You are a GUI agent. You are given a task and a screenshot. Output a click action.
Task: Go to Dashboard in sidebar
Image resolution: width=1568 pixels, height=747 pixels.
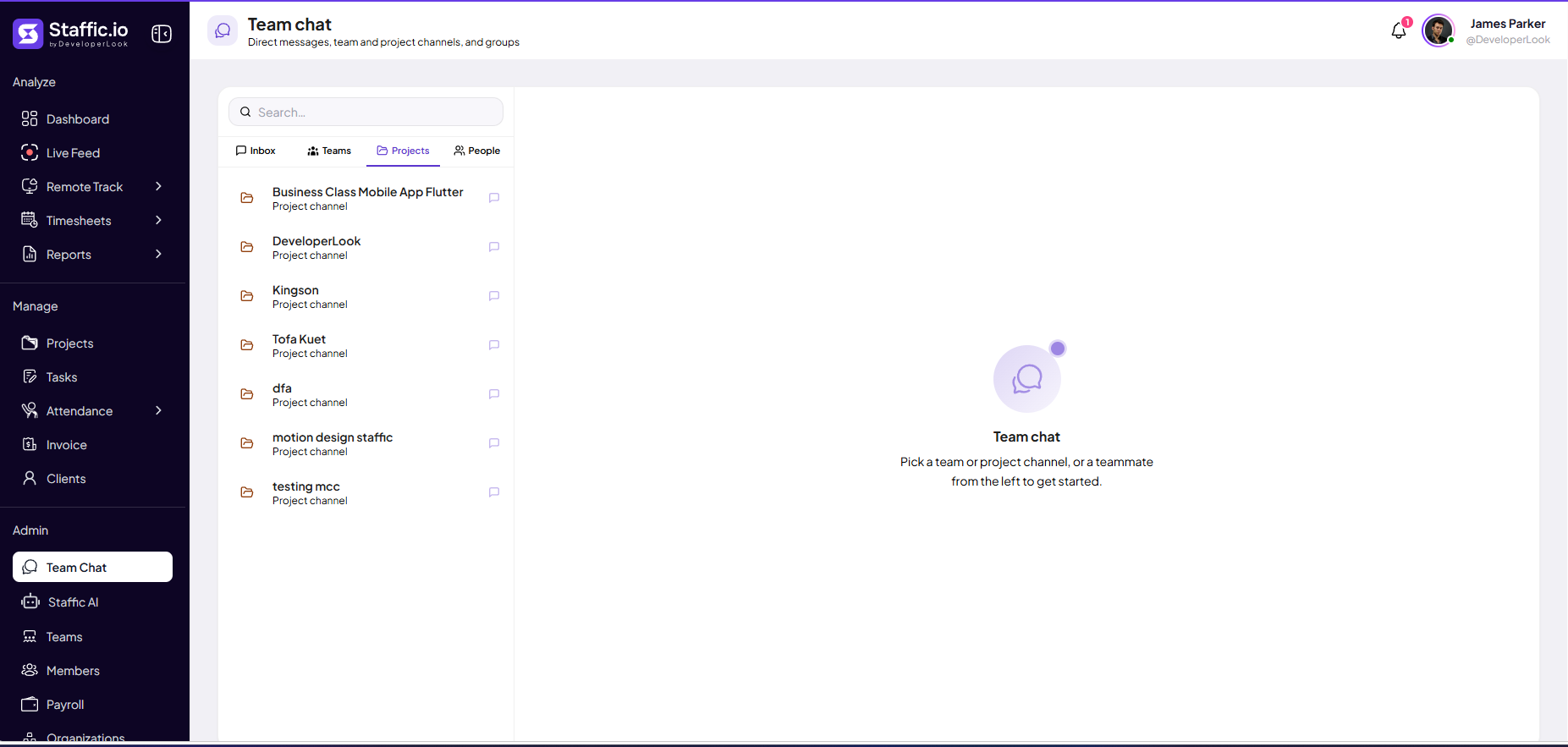(92, 119)
